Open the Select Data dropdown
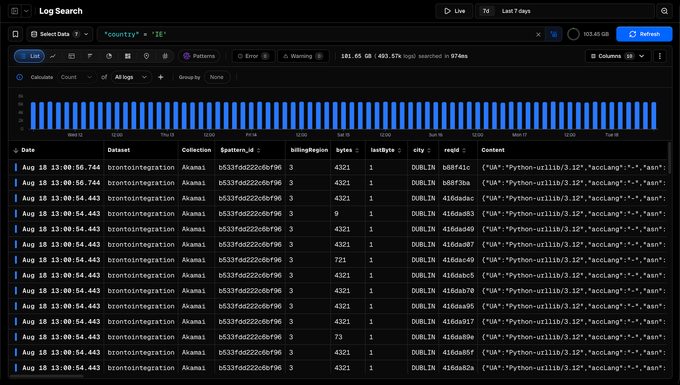The height and width of the screenshot is (385, 680). (x=60, y=34)
